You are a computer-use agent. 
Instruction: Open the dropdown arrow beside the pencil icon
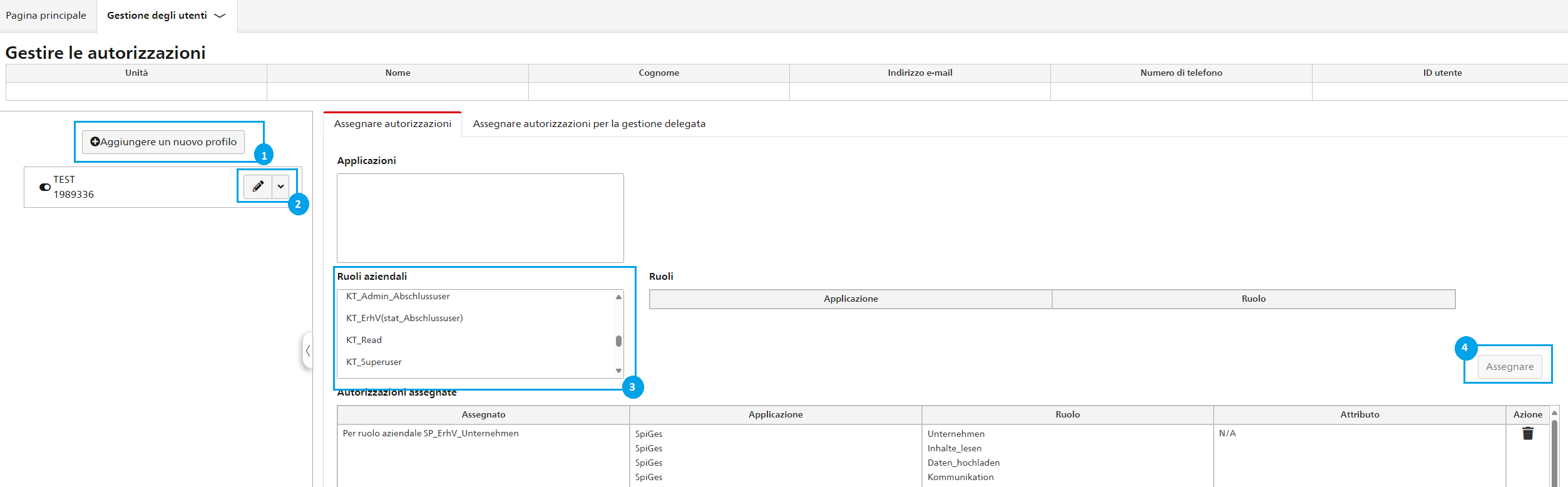pos(280,187)
